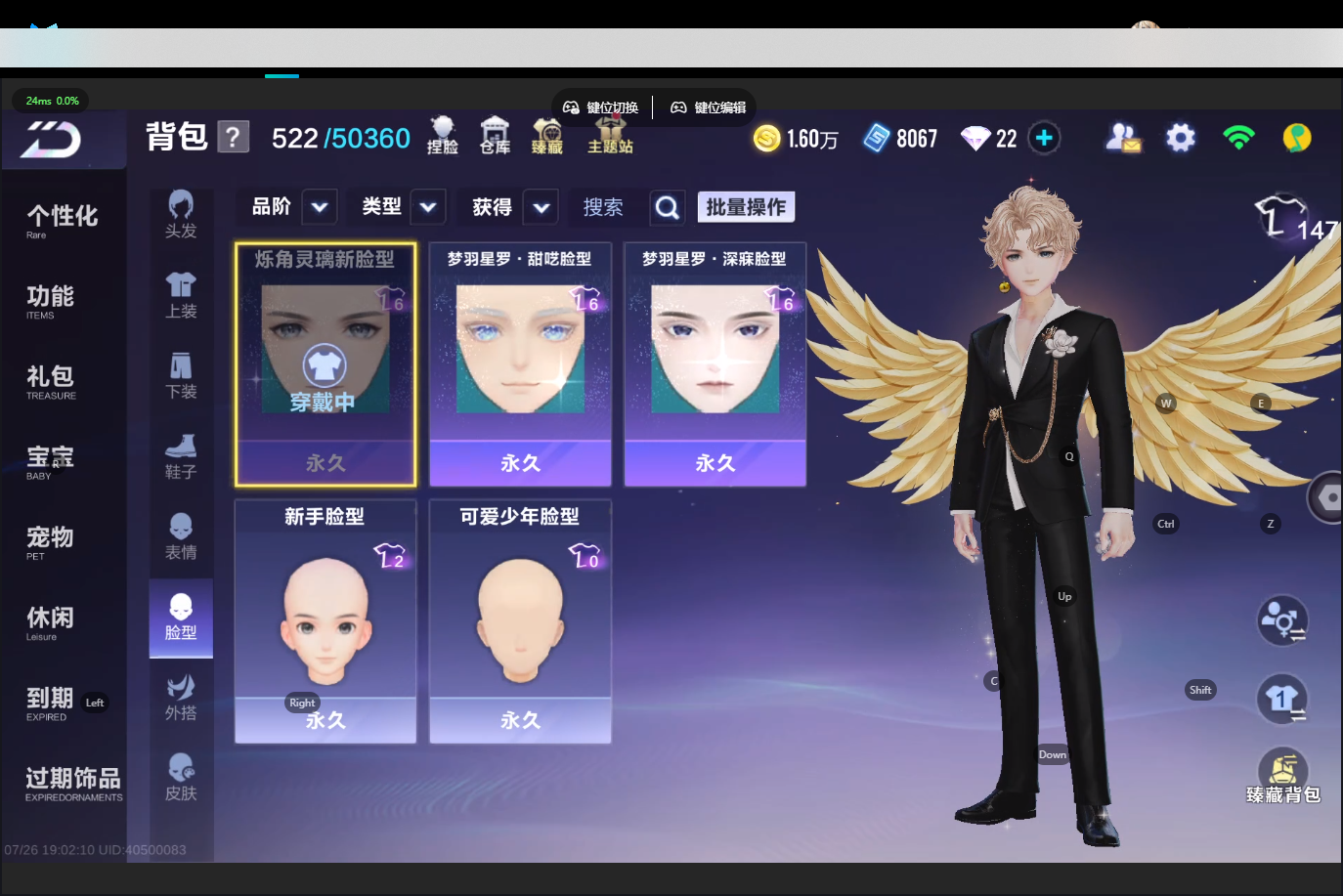Open the friends mail icon
This screenshot has height=896, width=1343.
[1123, 138]
